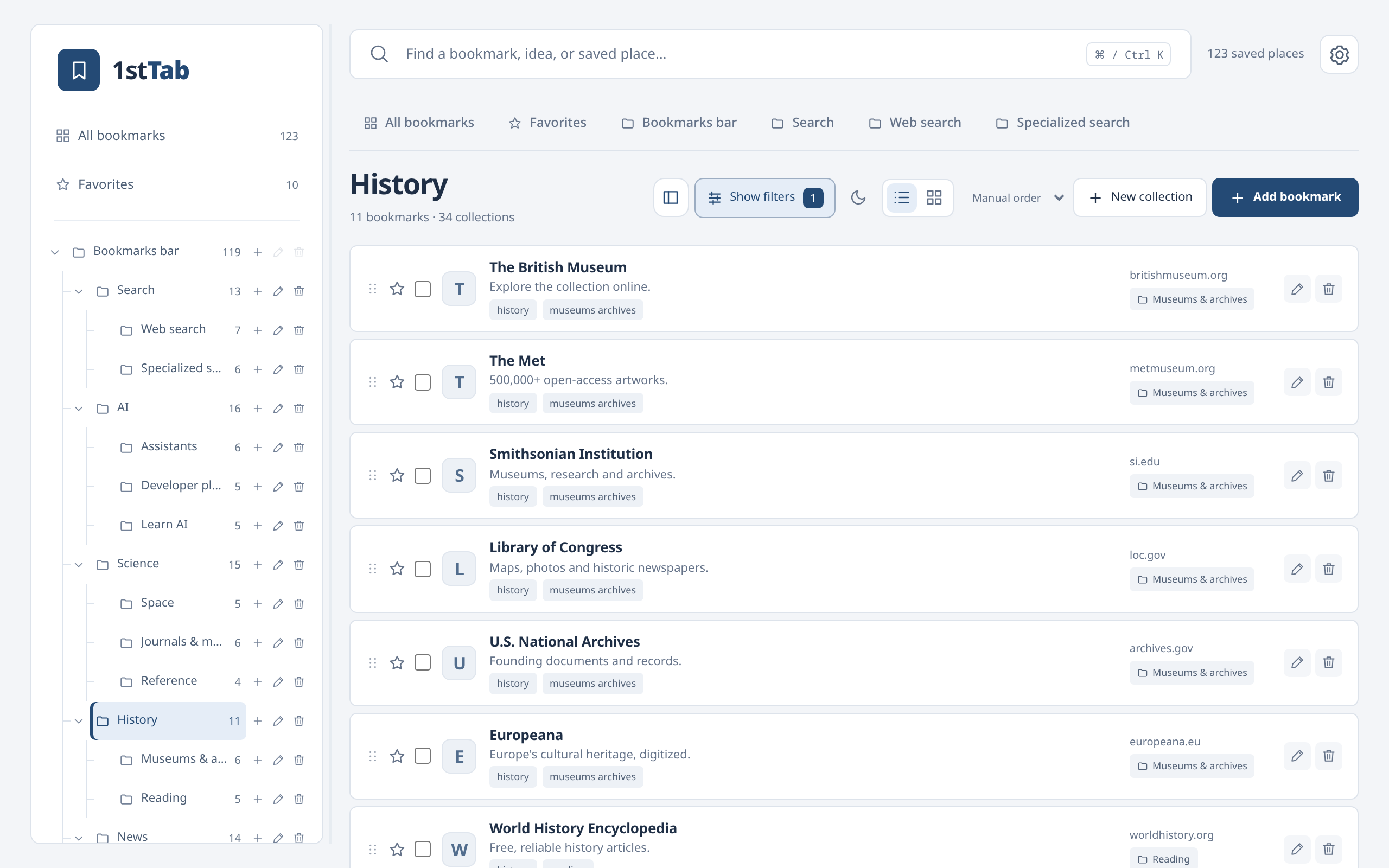Star The Met bookmark
The height and width of the screenshot is (868, 1389).
click(397, 382)
